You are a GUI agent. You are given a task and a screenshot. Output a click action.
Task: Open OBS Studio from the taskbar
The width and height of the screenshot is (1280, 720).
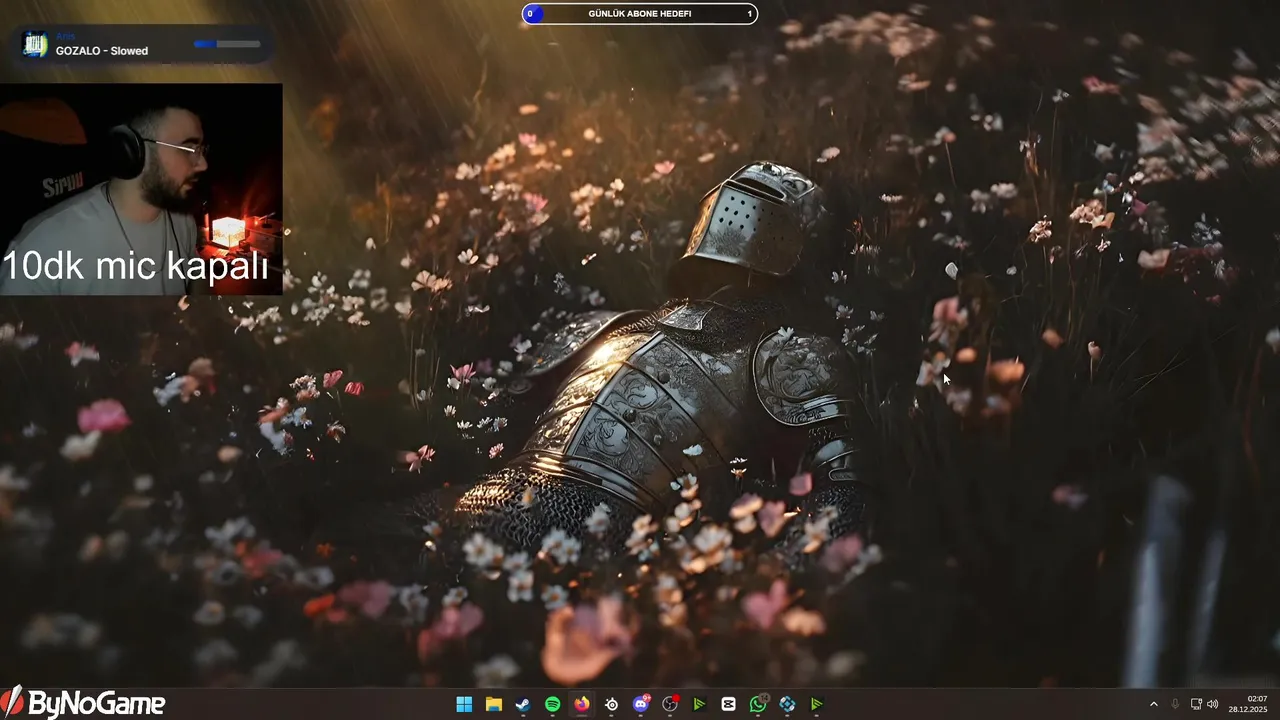670,704
